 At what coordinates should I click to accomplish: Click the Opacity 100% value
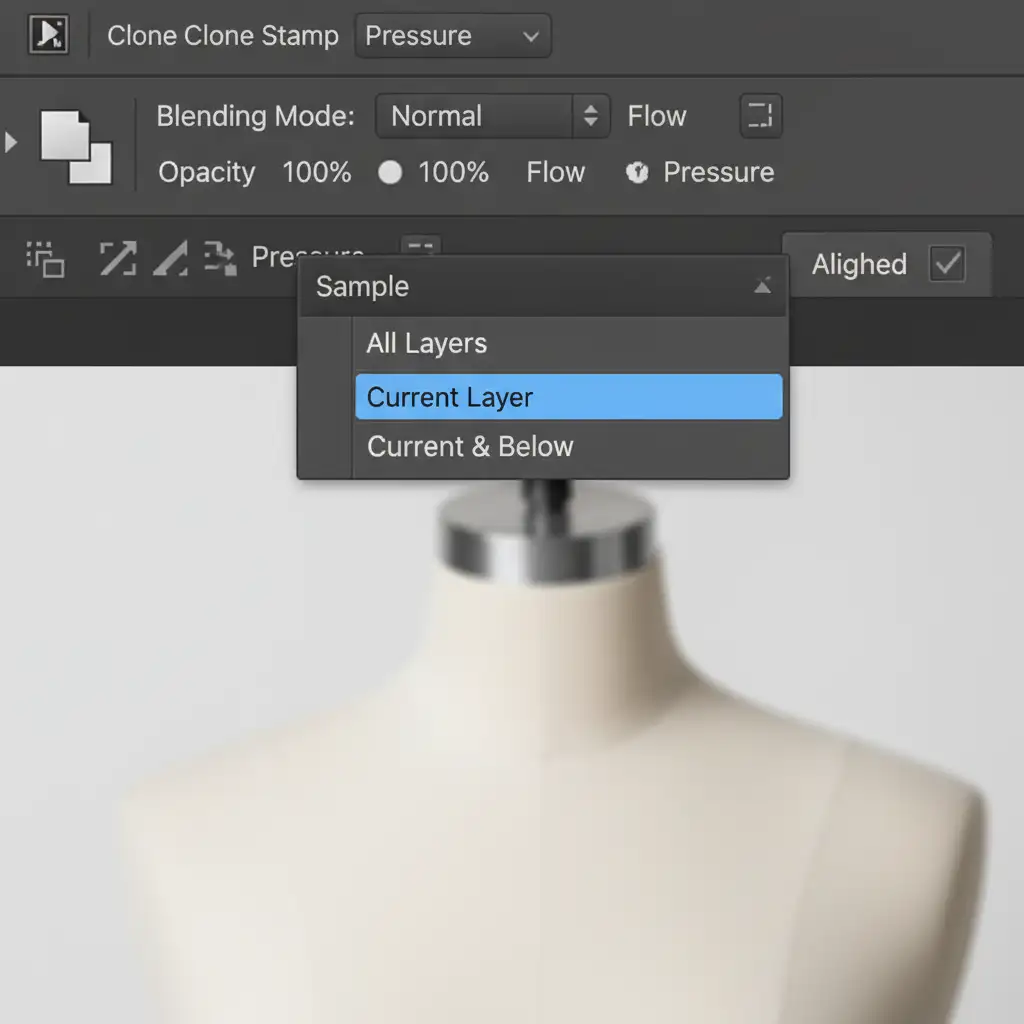tap(316, 173)
